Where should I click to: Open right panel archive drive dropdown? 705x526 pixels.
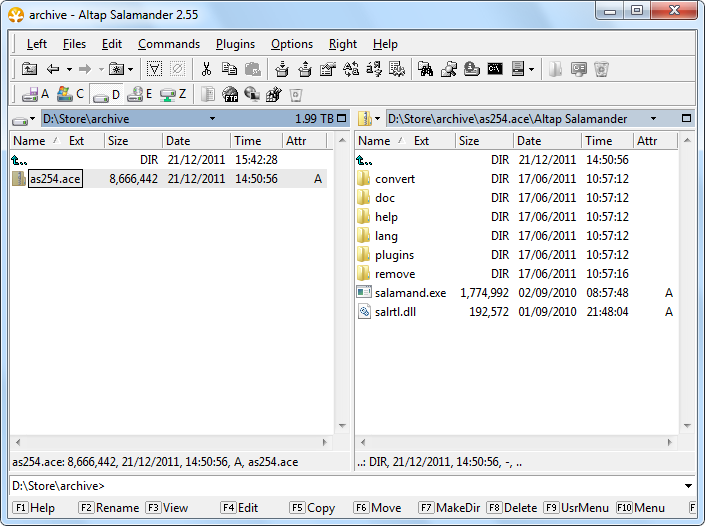tap(369, 119)
